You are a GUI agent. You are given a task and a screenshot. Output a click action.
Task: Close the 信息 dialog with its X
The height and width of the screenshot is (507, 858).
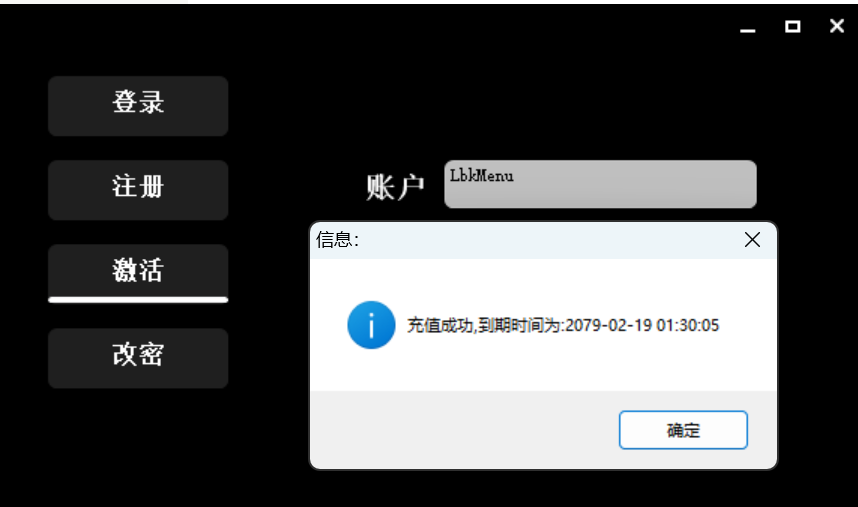tap(752, 240)
